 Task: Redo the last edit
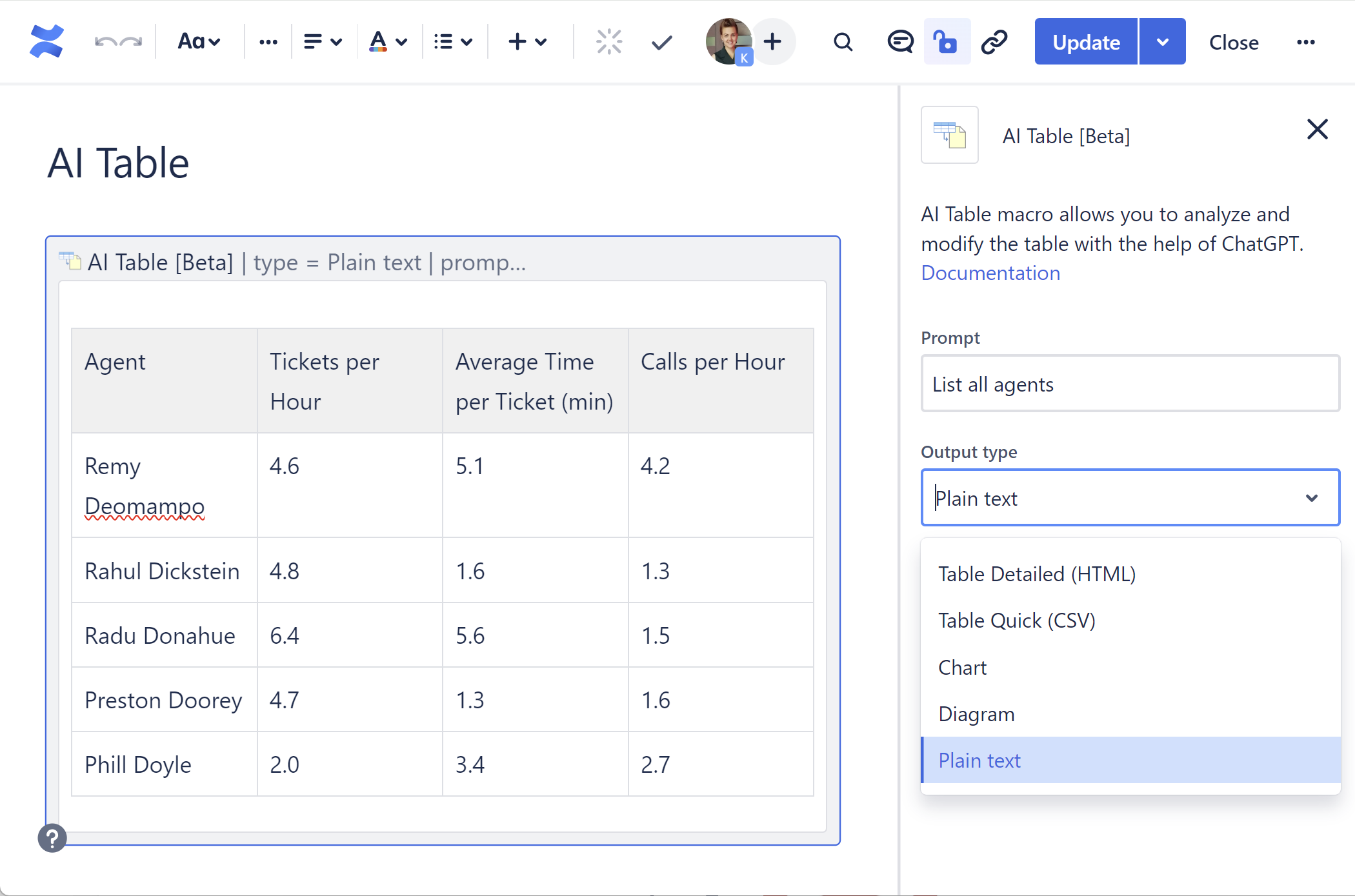[x=132, y=42]
